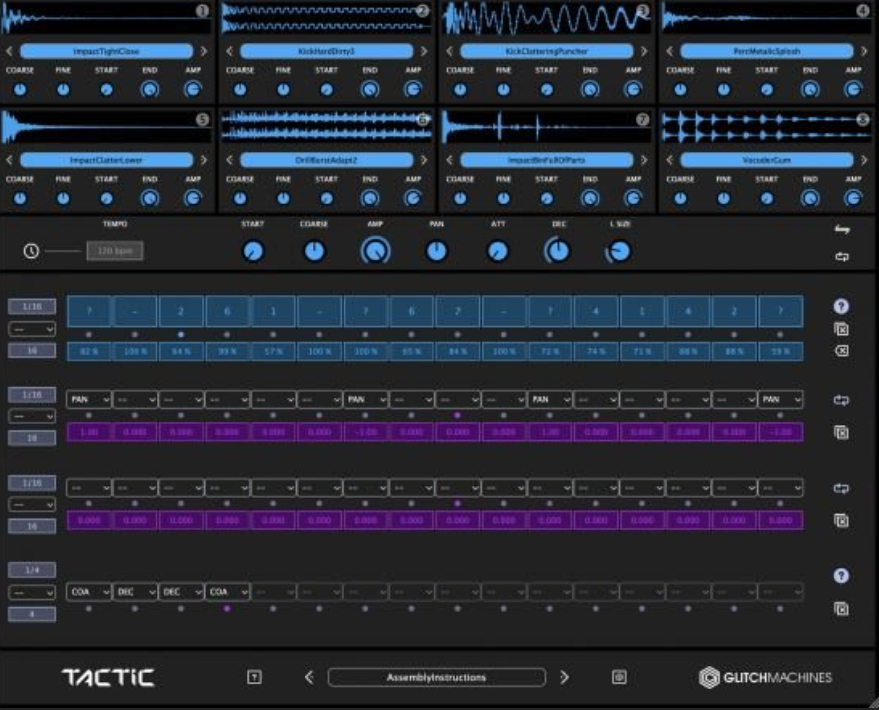
Task: Click next-sample arrow beside VocoderGum
Action: [864, 160]
